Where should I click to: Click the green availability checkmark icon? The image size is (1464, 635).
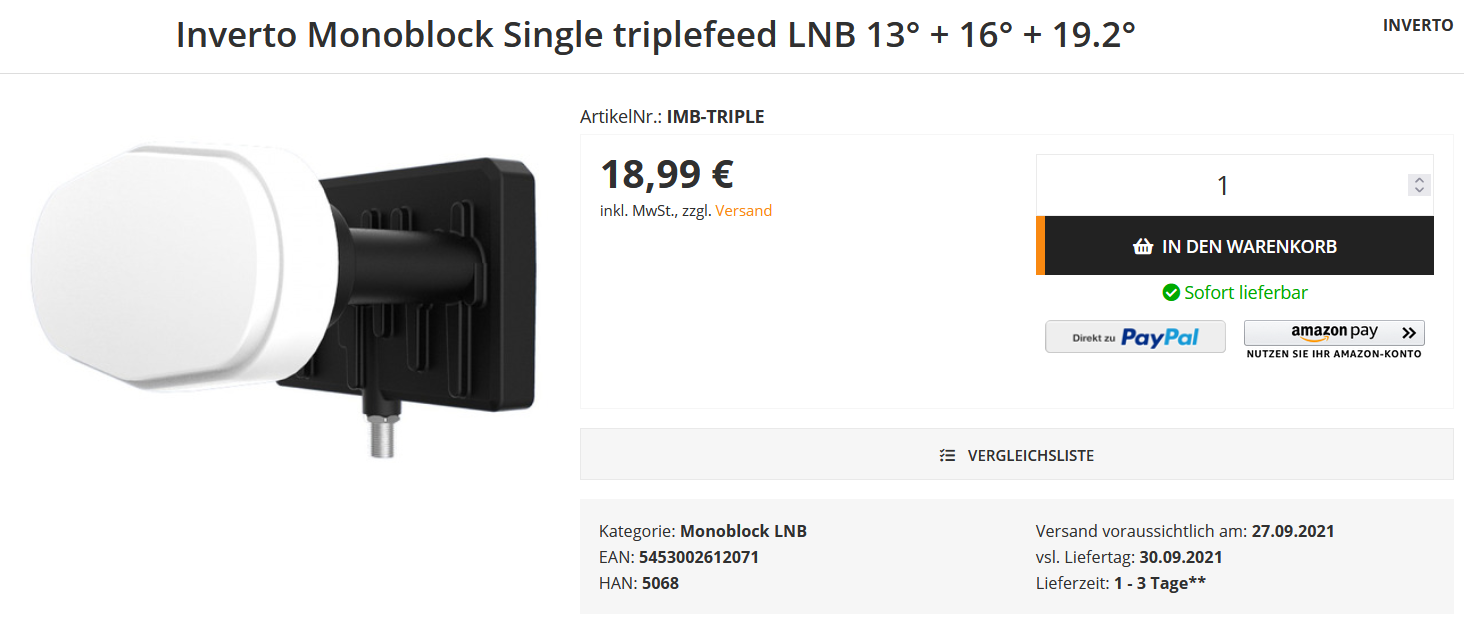click(1171, 293)
